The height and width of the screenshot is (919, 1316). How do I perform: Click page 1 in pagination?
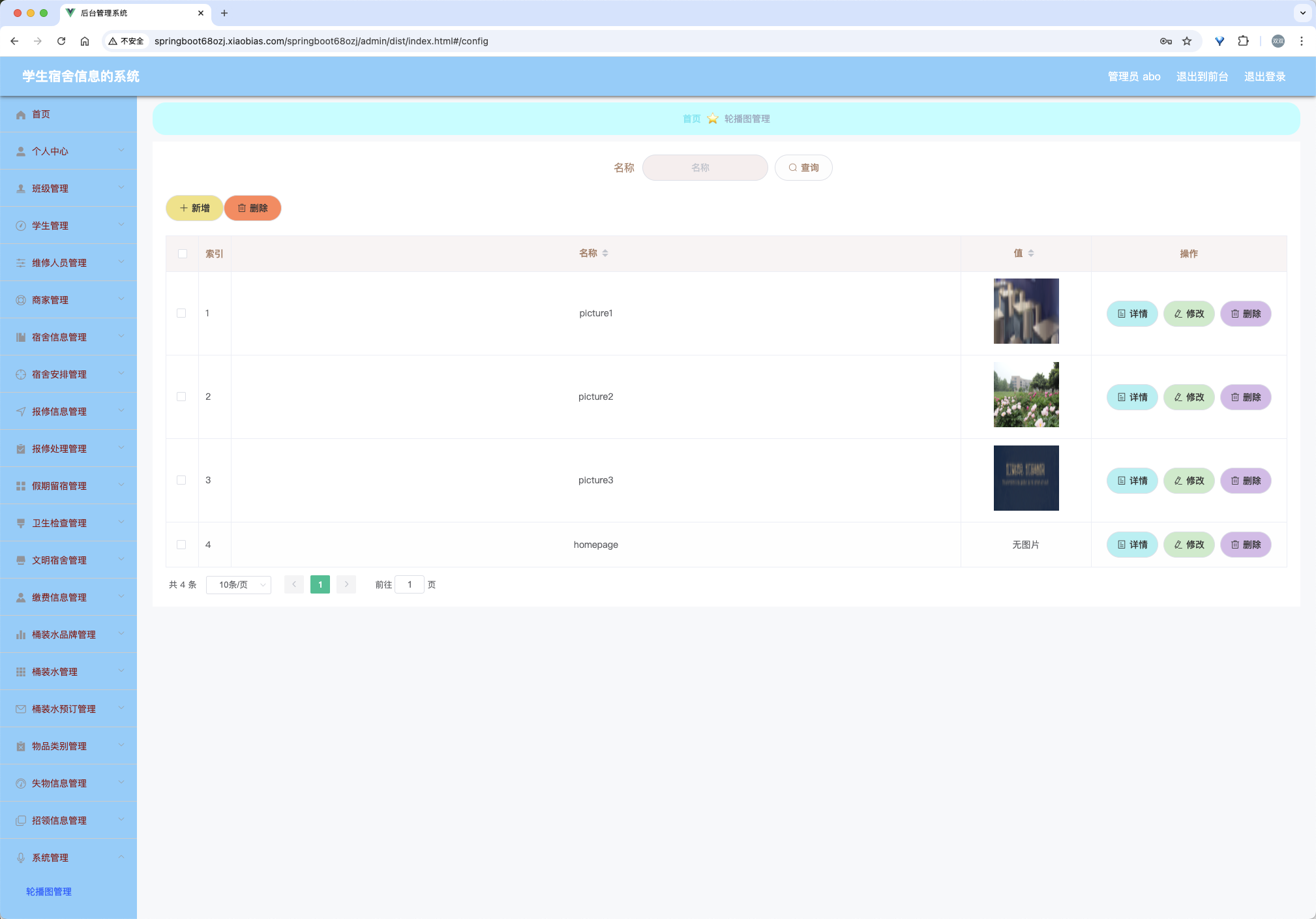320,585
